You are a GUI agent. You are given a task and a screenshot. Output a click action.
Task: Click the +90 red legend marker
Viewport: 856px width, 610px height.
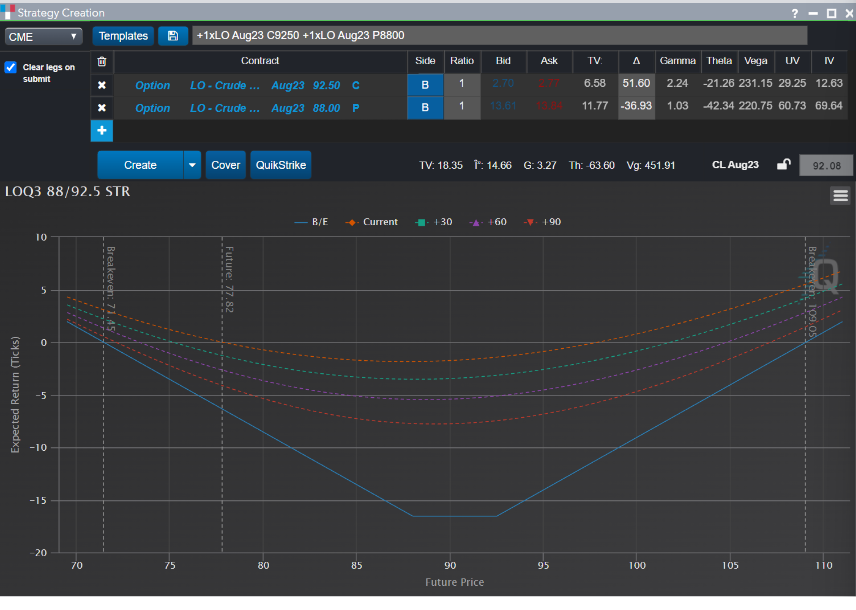click(x=529, y=222)
